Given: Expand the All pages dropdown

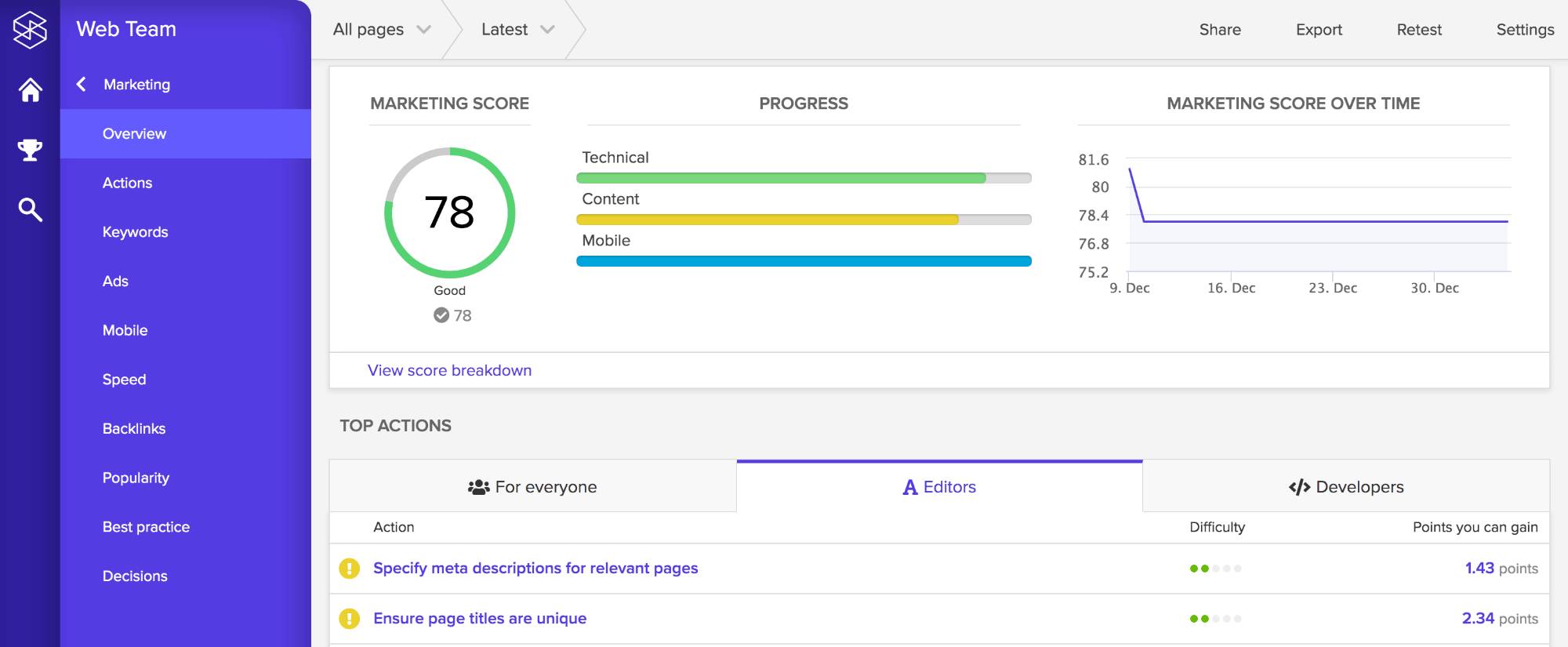Looking at the screenshot, I should [382, 30].
